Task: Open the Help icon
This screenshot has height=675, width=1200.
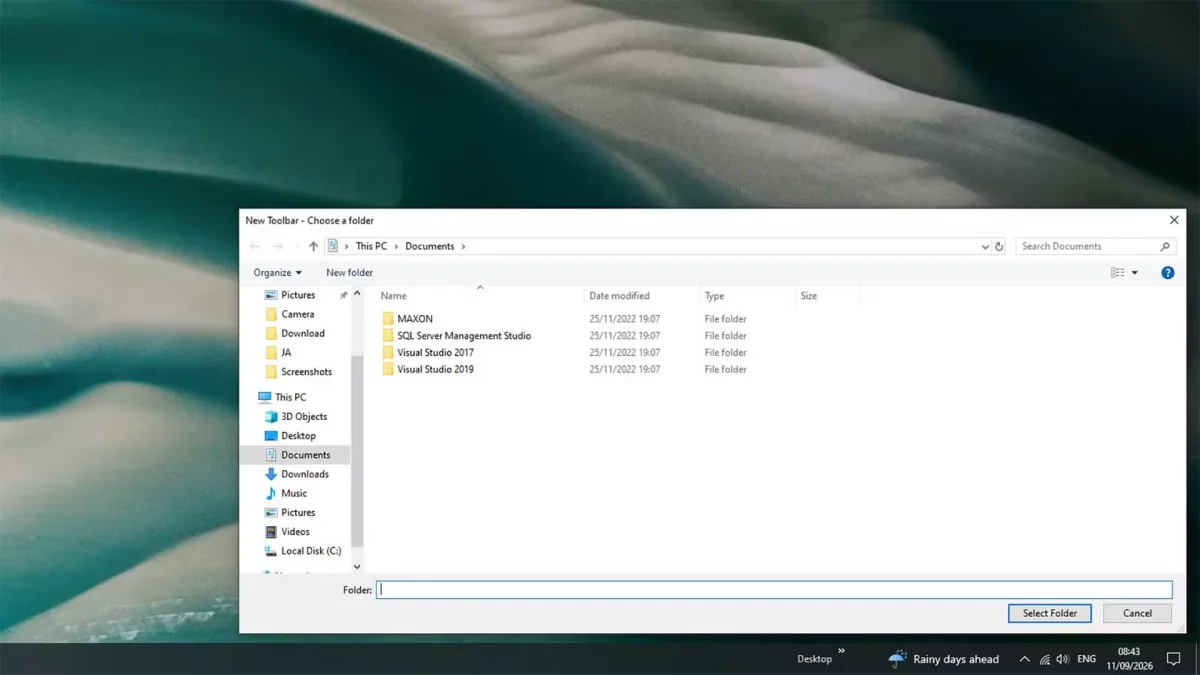Action: pos(1167,272)
